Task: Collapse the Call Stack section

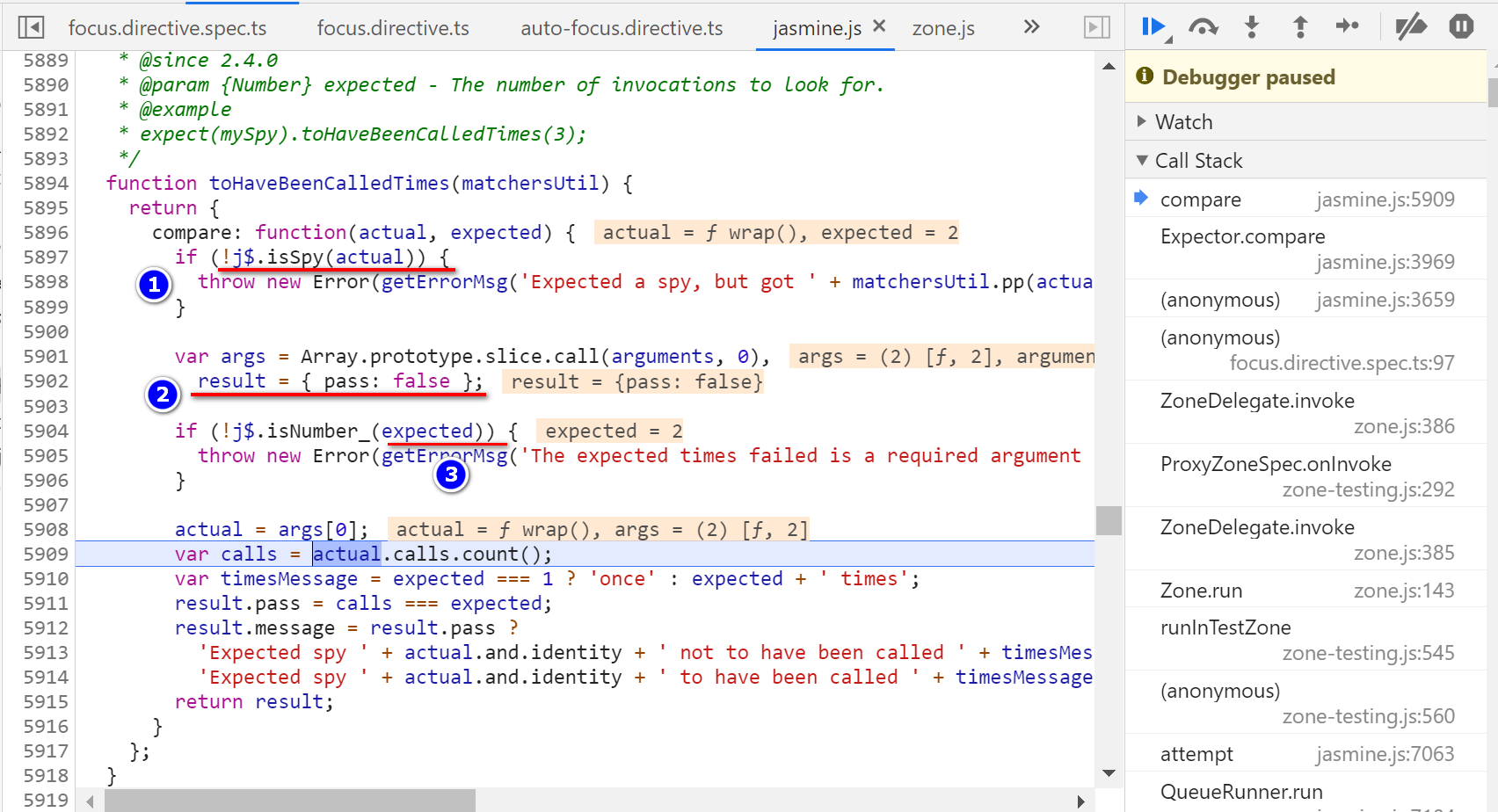Action: point(1305,160)
